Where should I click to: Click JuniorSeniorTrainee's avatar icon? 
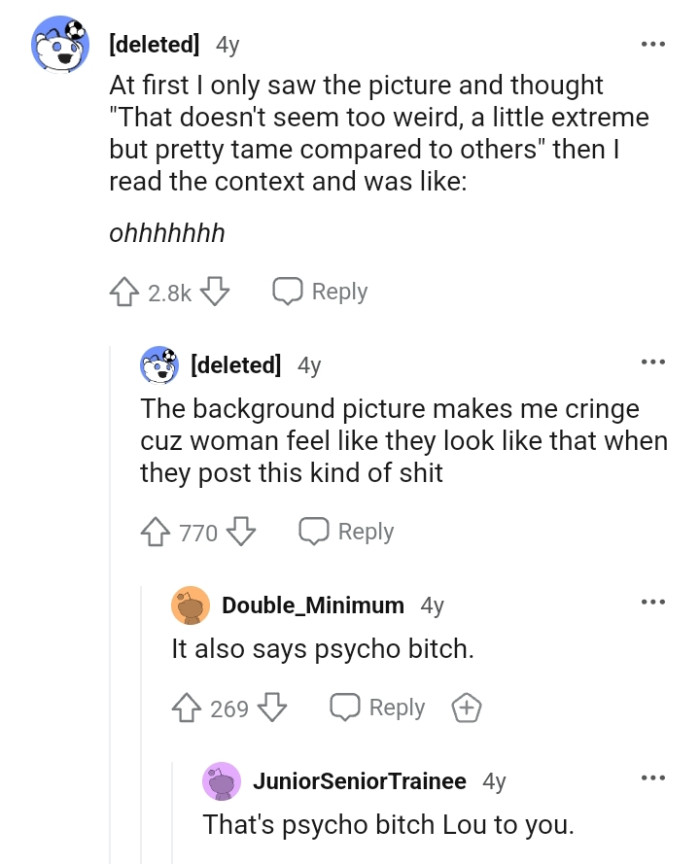(222, 781)
